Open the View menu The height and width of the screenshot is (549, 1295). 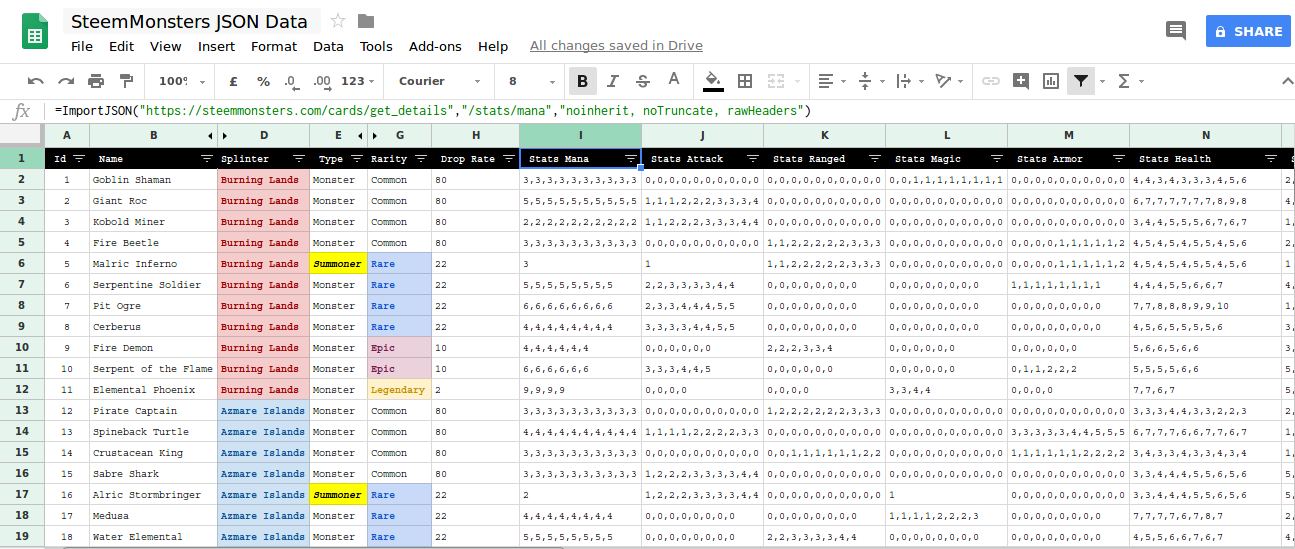tap(166, 46)
